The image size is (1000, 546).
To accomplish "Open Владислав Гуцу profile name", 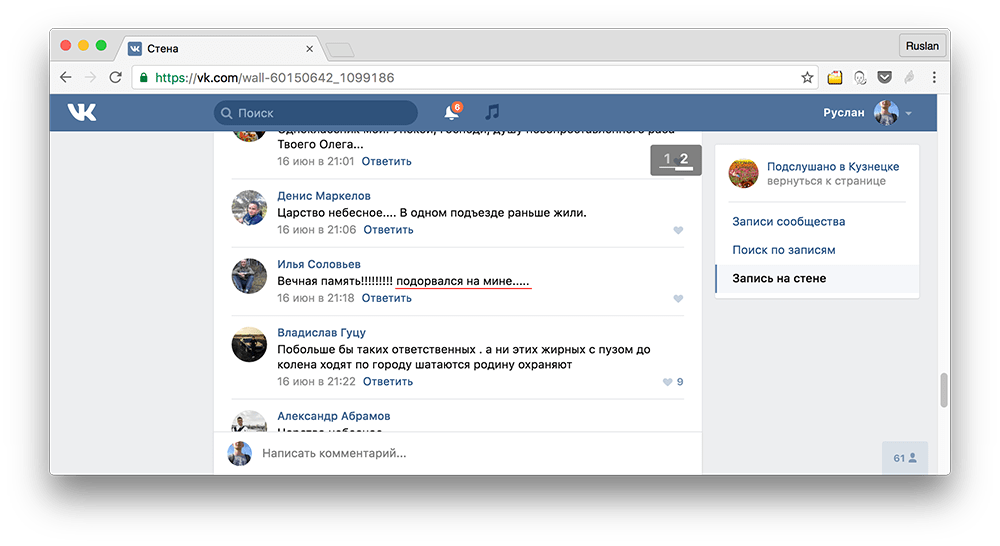I will click(x=321, y=332).
